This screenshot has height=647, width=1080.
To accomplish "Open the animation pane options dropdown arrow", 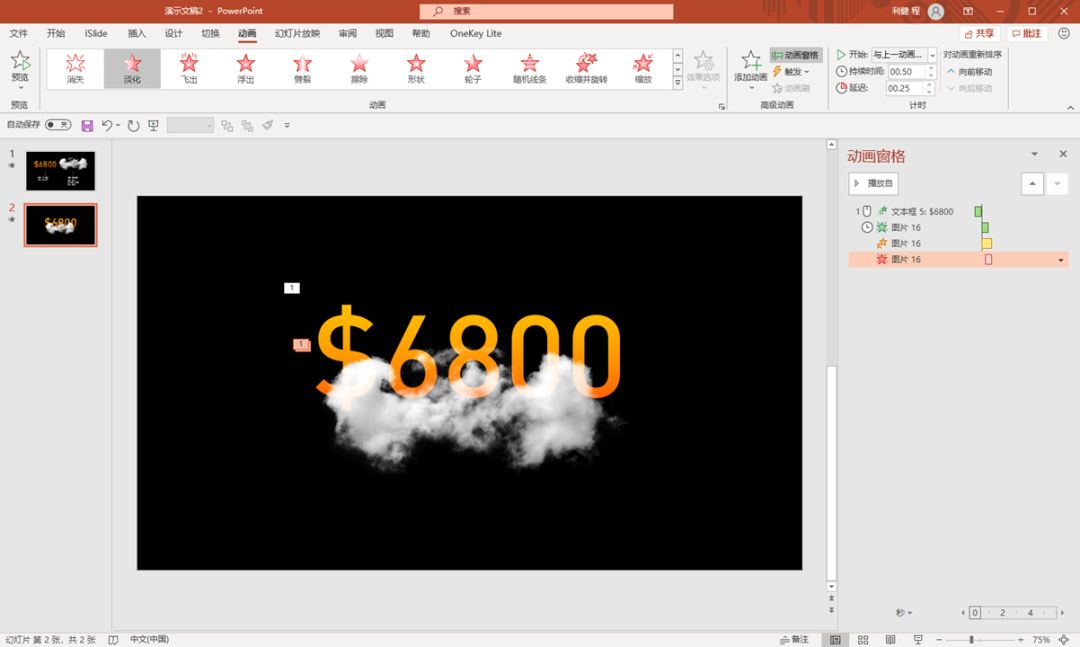I will (1034, 154).
